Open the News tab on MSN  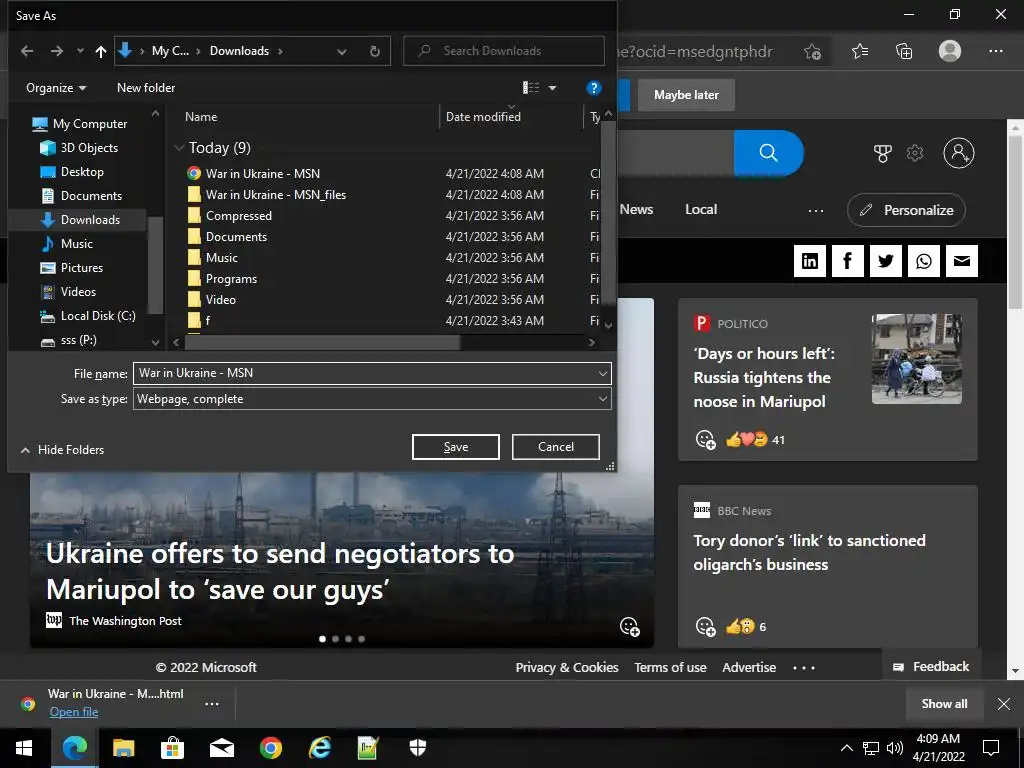tap(636, 210)
